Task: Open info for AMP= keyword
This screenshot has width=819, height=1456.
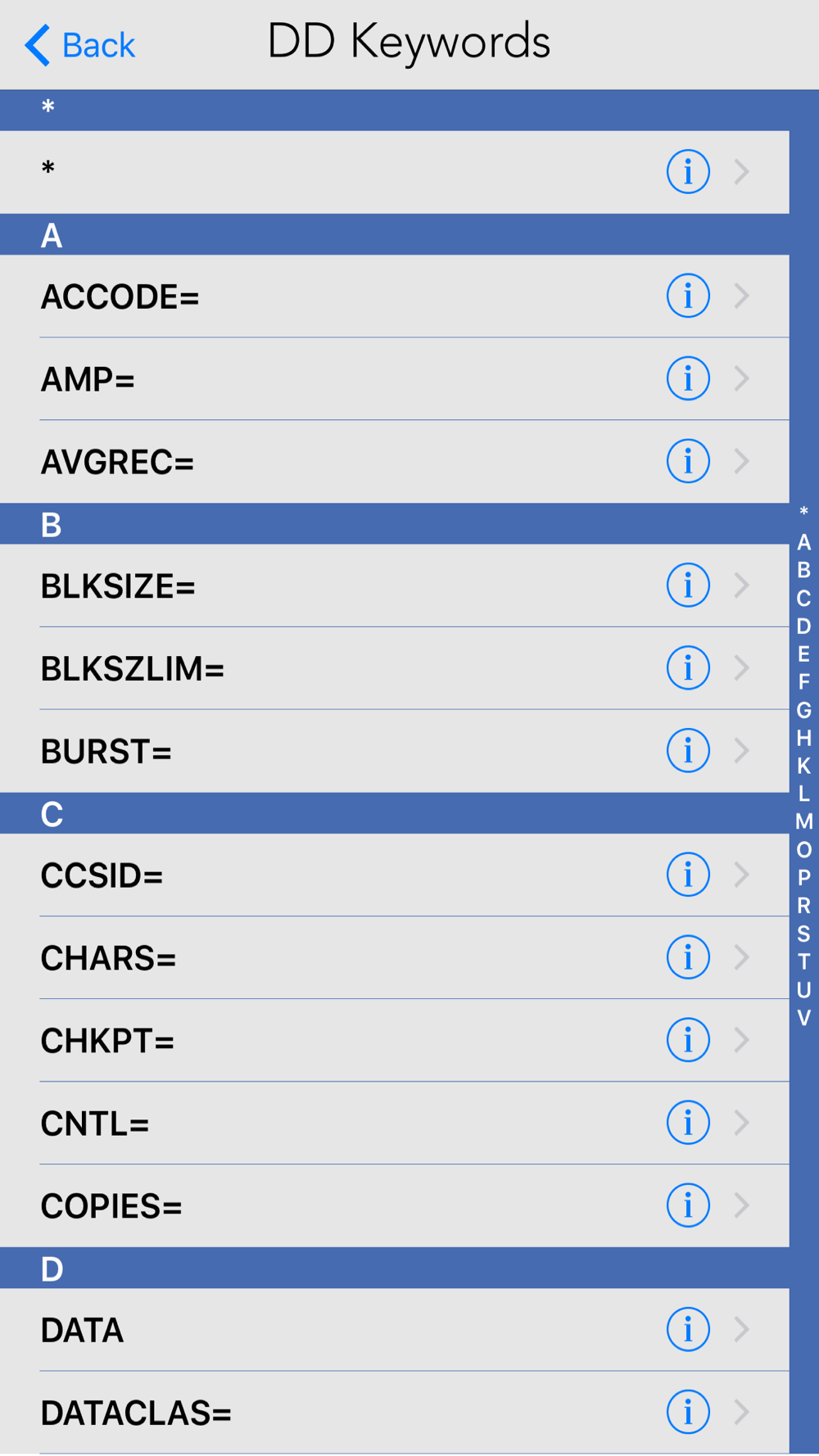Action: point(688,378)
